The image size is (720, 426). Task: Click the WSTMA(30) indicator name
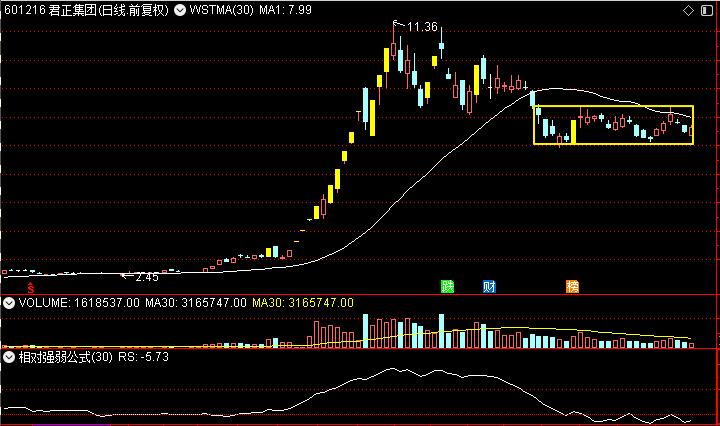click(221, 10)
